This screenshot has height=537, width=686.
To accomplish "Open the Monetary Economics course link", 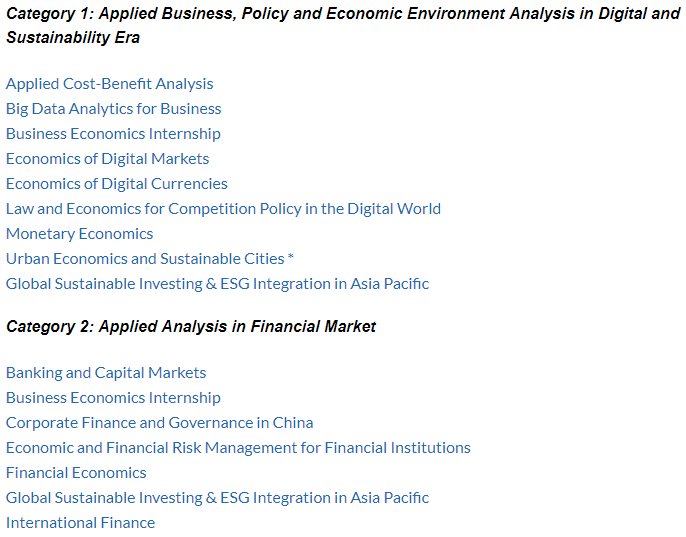I will [x=79, y=233].
